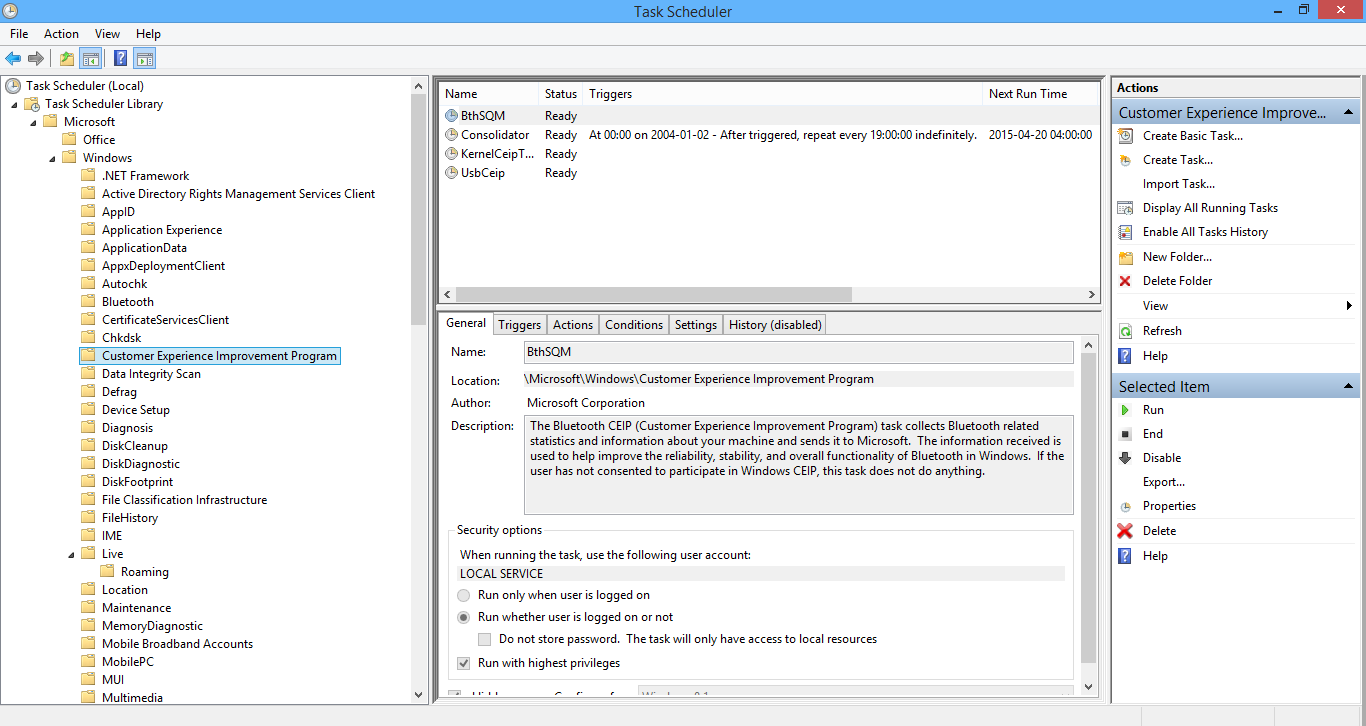Click Delete Folder with red X
This screenshot has width=1366, height=726.
click(1177, 281)
